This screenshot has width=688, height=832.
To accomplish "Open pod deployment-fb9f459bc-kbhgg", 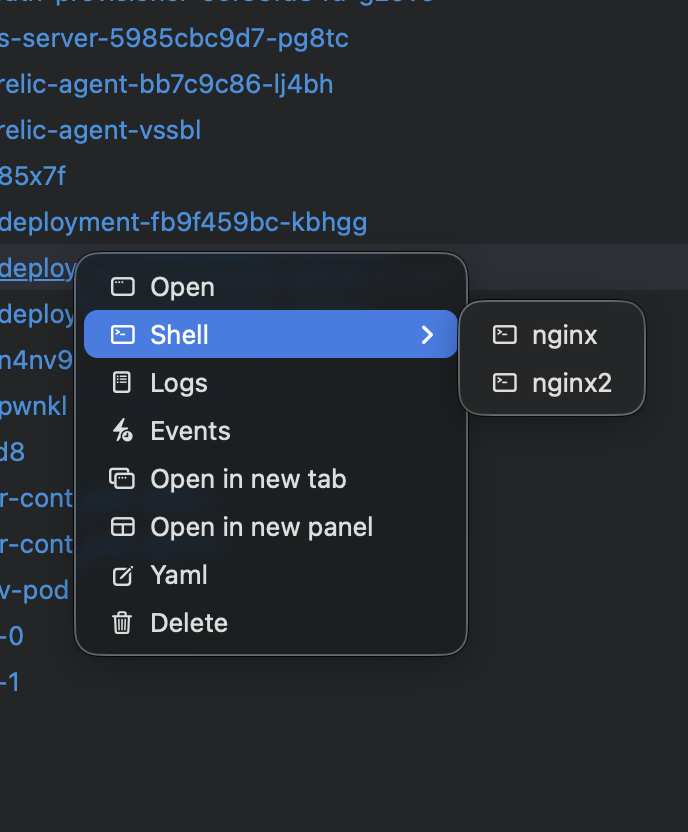I will 183,221.
